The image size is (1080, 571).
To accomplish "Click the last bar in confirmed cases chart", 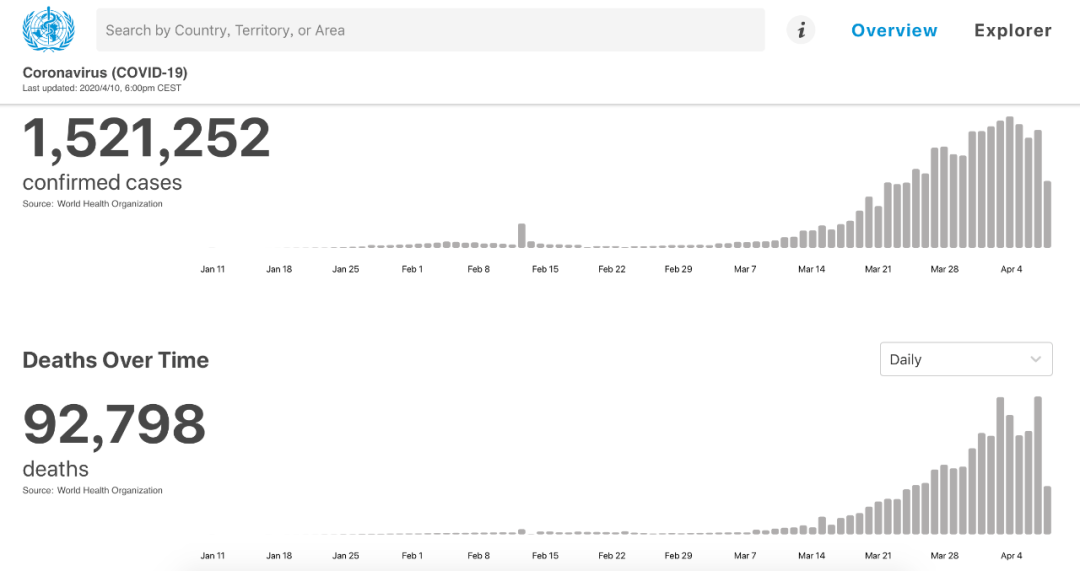I will (1047, 214).
